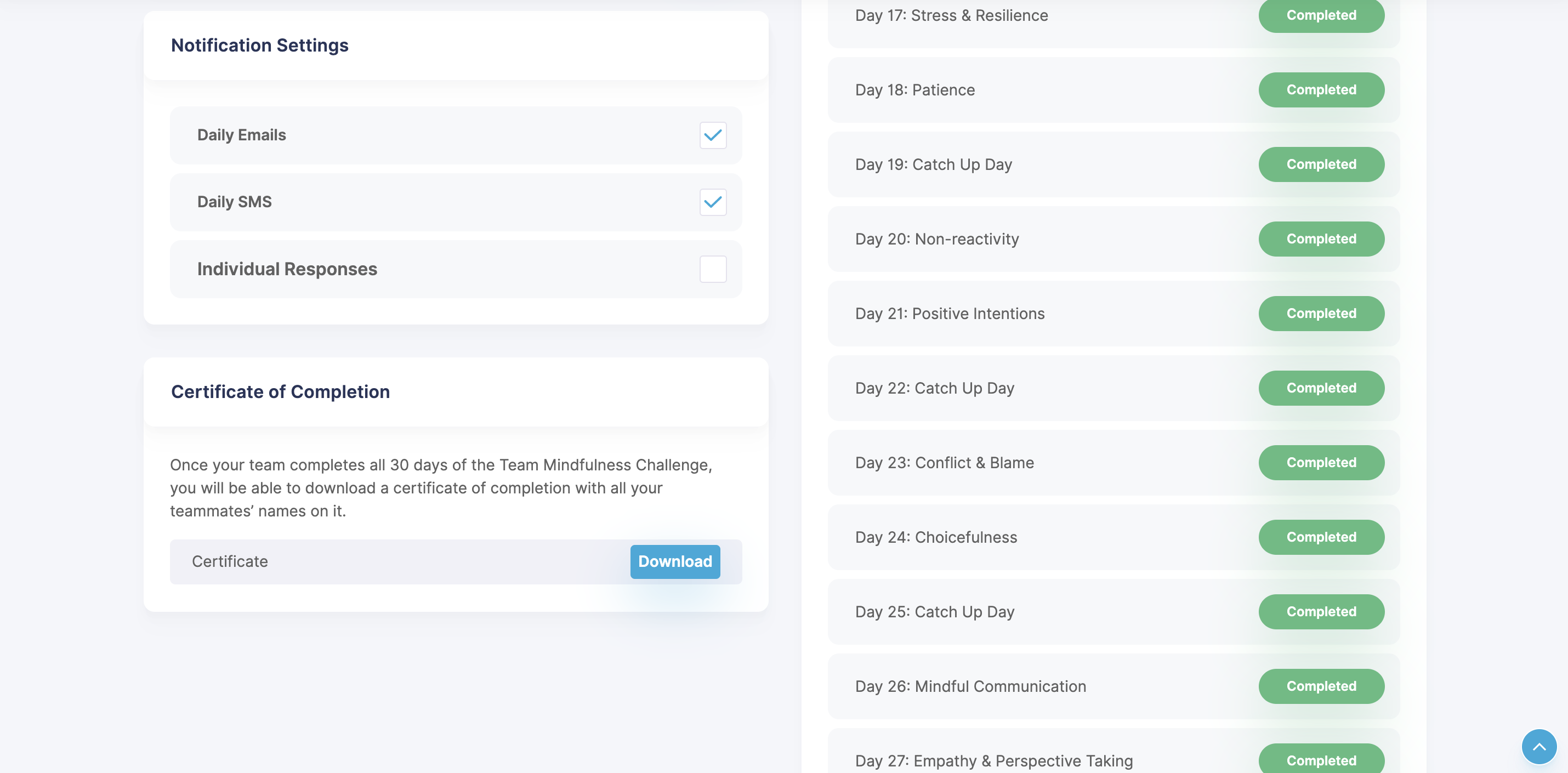The image size is (1568, 773).
Task: Click Completed for Day 21: Positive Intentions
Action: tap(1321, 313)
